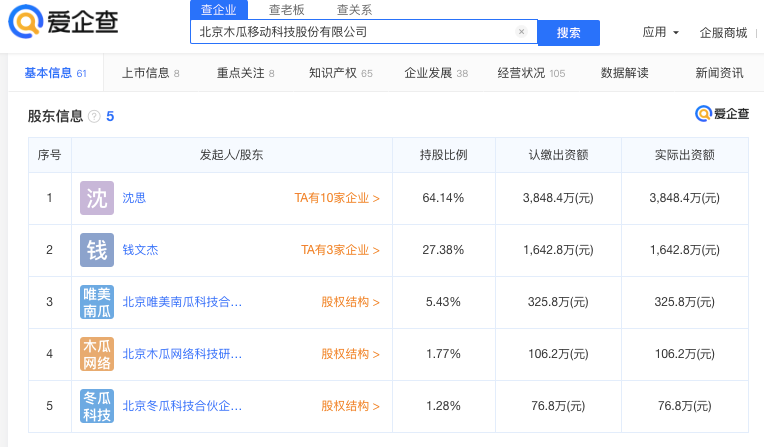Image resolution: width=764 pixels, height=447 pixels.
Task: Open 股权结构 for 北京木瓜网络科技
Action: 350,354
